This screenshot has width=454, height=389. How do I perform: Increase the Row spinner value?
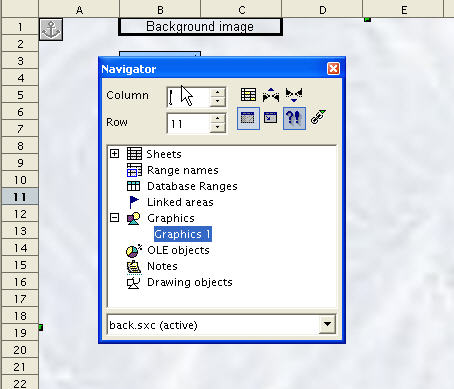coord(218,118)
